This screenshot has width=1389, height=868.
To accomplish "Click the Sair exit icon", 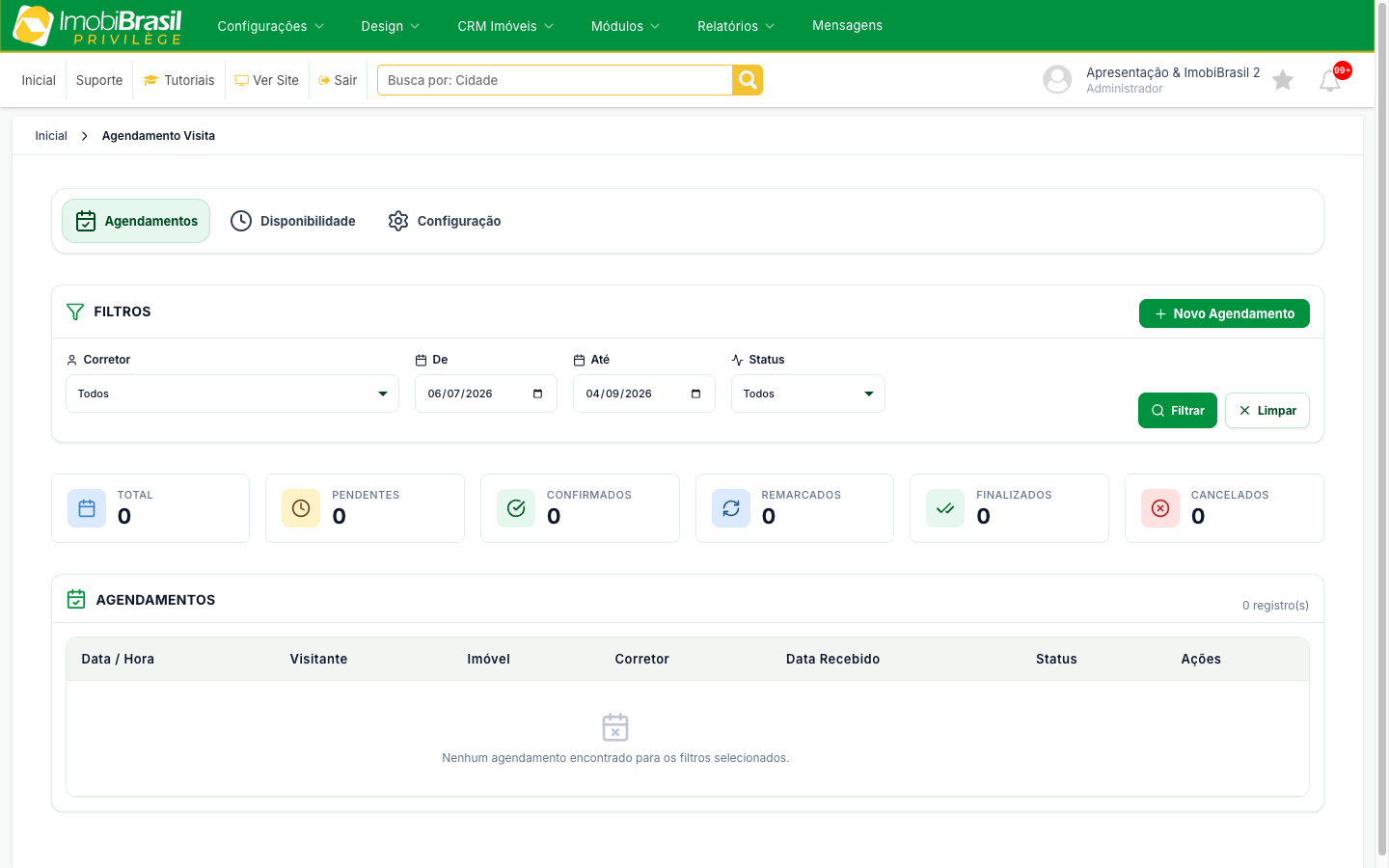I will pyautogui.click(x=325, y=81).
